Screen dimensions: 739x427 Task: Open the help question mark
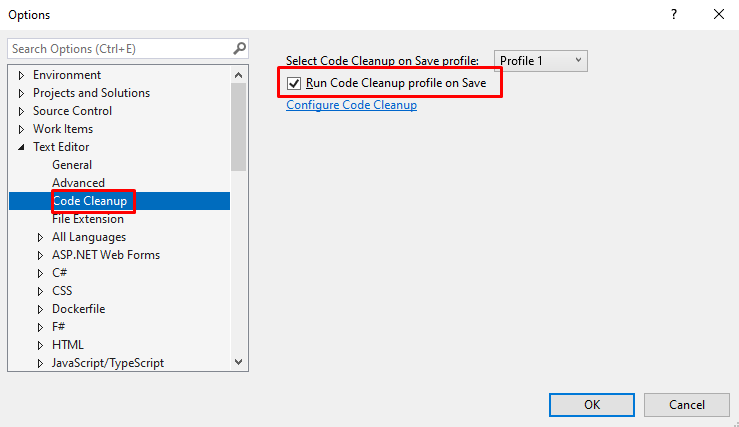point(674,14)
